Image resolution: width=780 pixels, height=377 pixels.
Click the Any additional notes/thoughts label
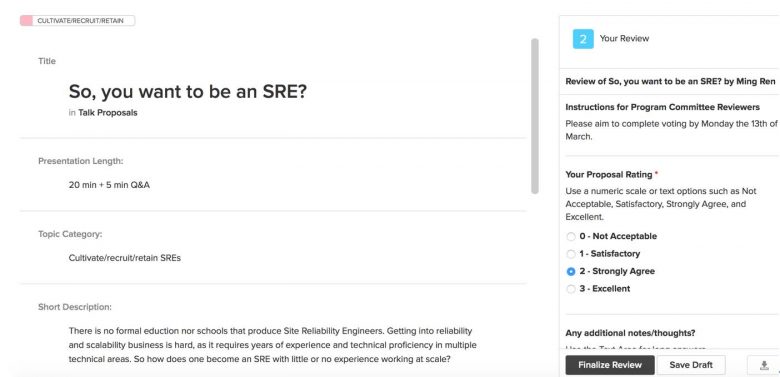click(630, 333)
